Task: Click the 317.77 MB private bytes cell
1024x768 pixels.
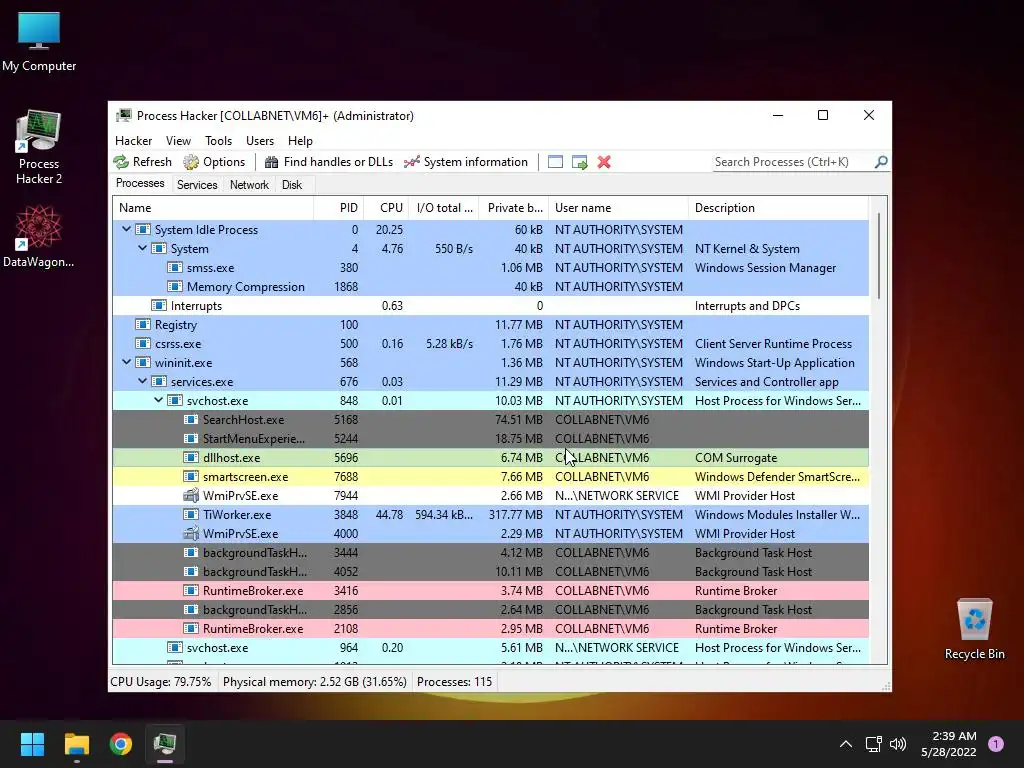Action: point(515,515)
